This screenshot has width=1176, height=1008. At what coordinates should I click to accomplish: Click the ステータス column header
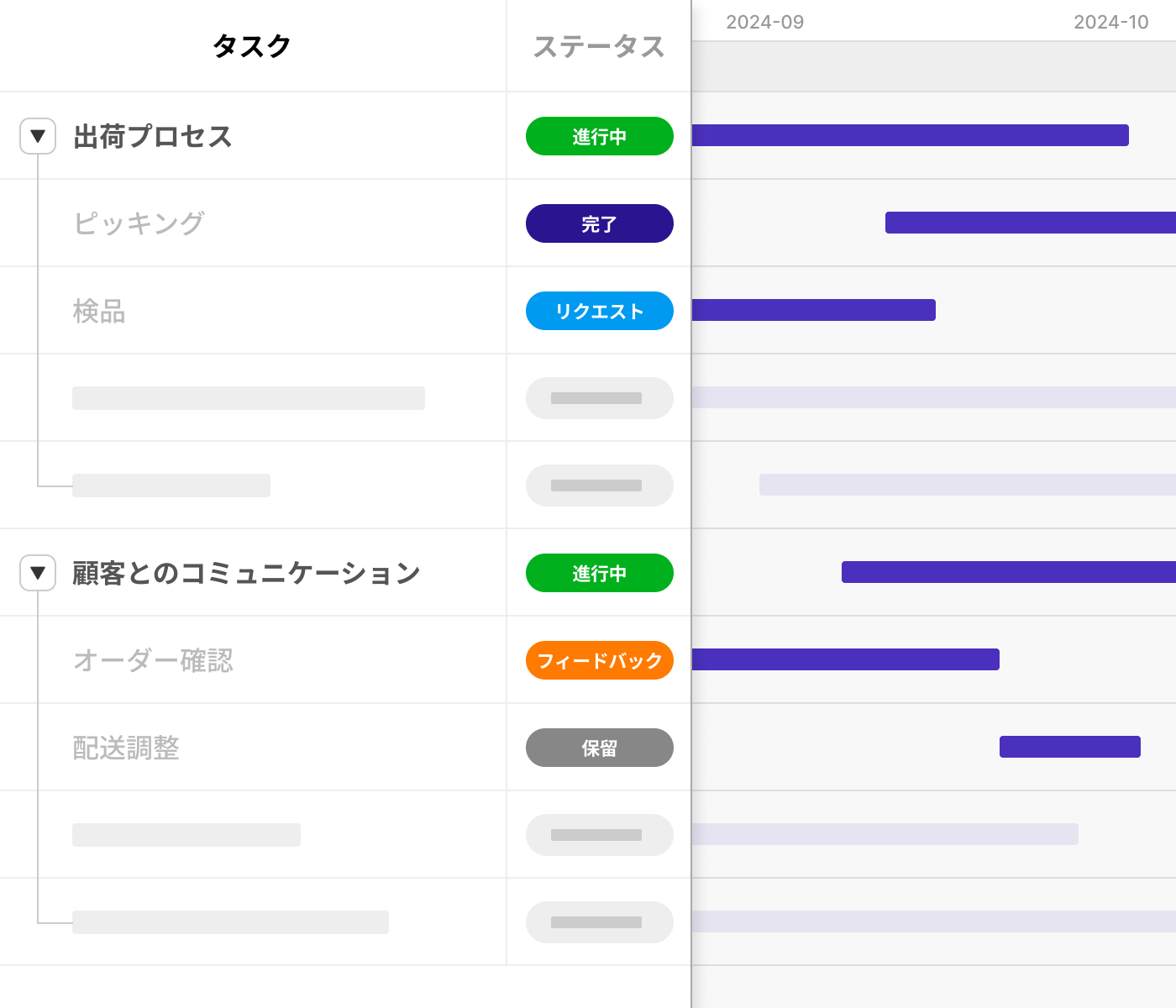599,46
